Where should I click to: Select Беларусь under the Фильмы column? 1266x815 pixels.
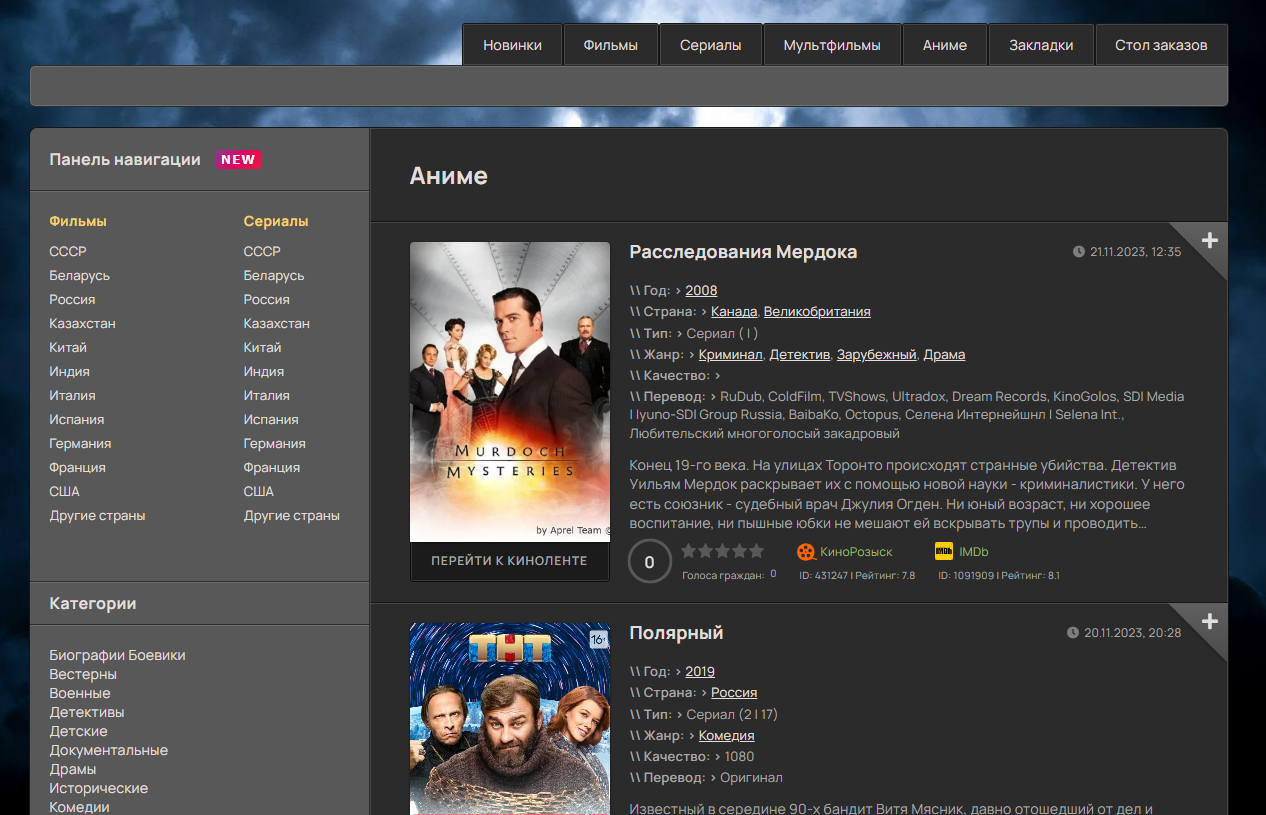pyautogui.click(x=80, y=275)
